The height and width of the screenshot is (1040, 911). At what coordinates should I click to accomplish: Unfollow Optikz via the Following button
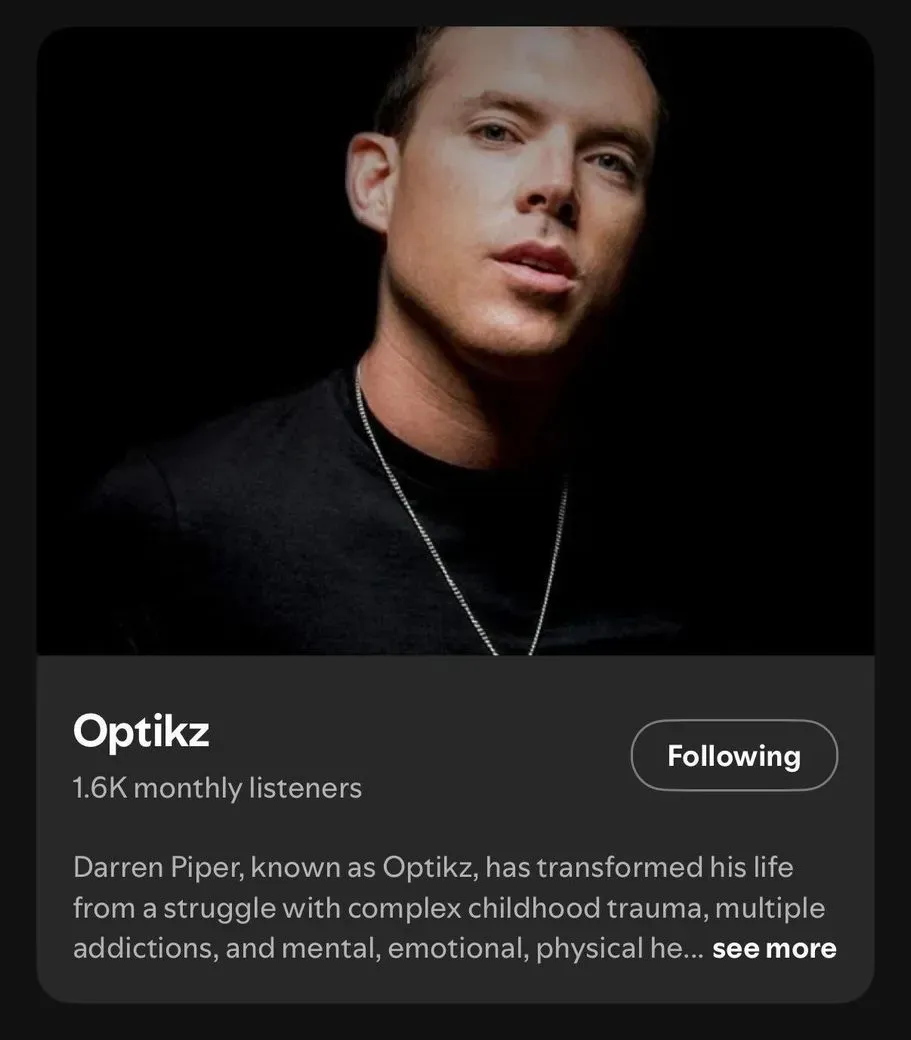(734, 756)
